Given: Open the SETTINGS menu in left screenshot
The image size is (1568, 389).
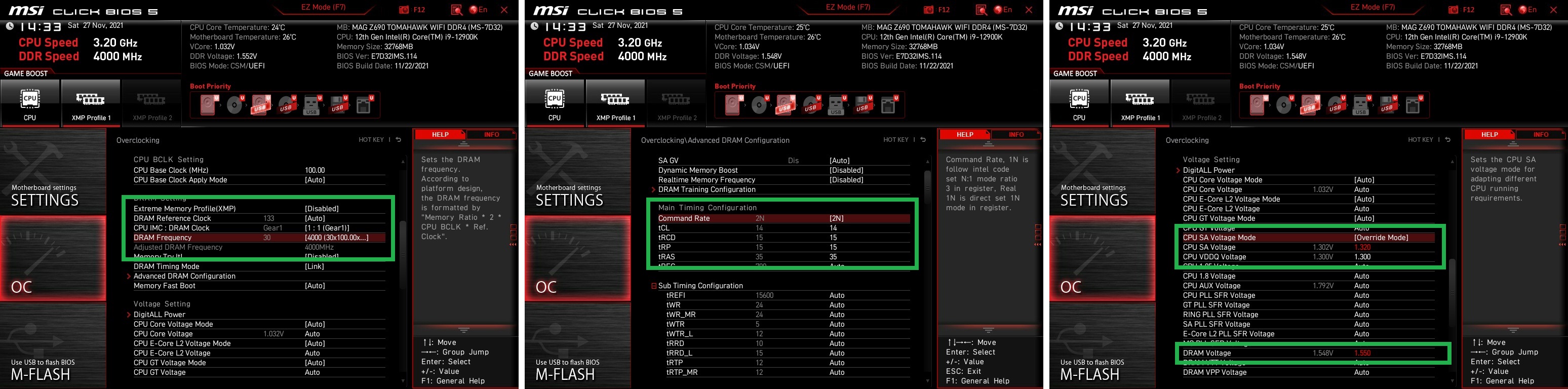Looking at the screenshot, I should pos(52,171).
